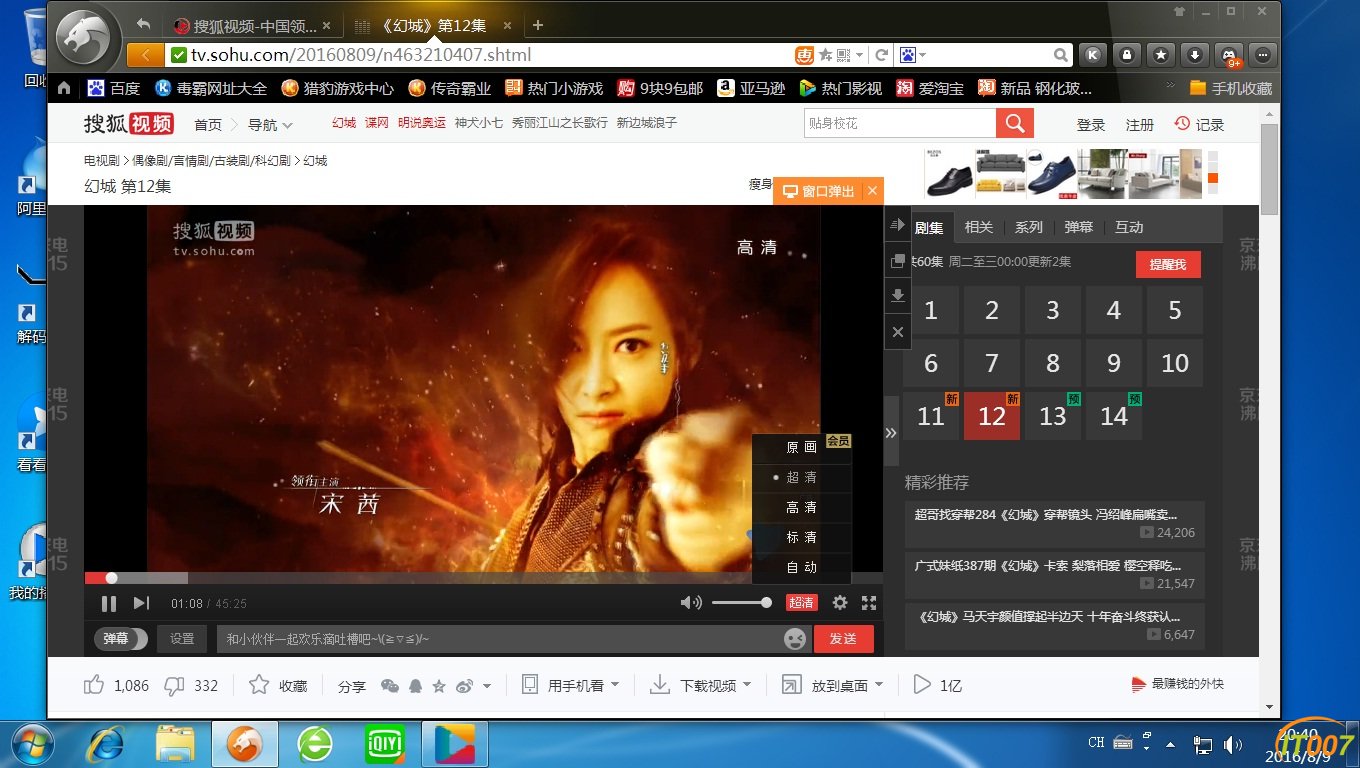The width and height of the screenshot is (1360, 768).
Task: Click the site search box 贴身校花
Action: [x=900, y=123]
